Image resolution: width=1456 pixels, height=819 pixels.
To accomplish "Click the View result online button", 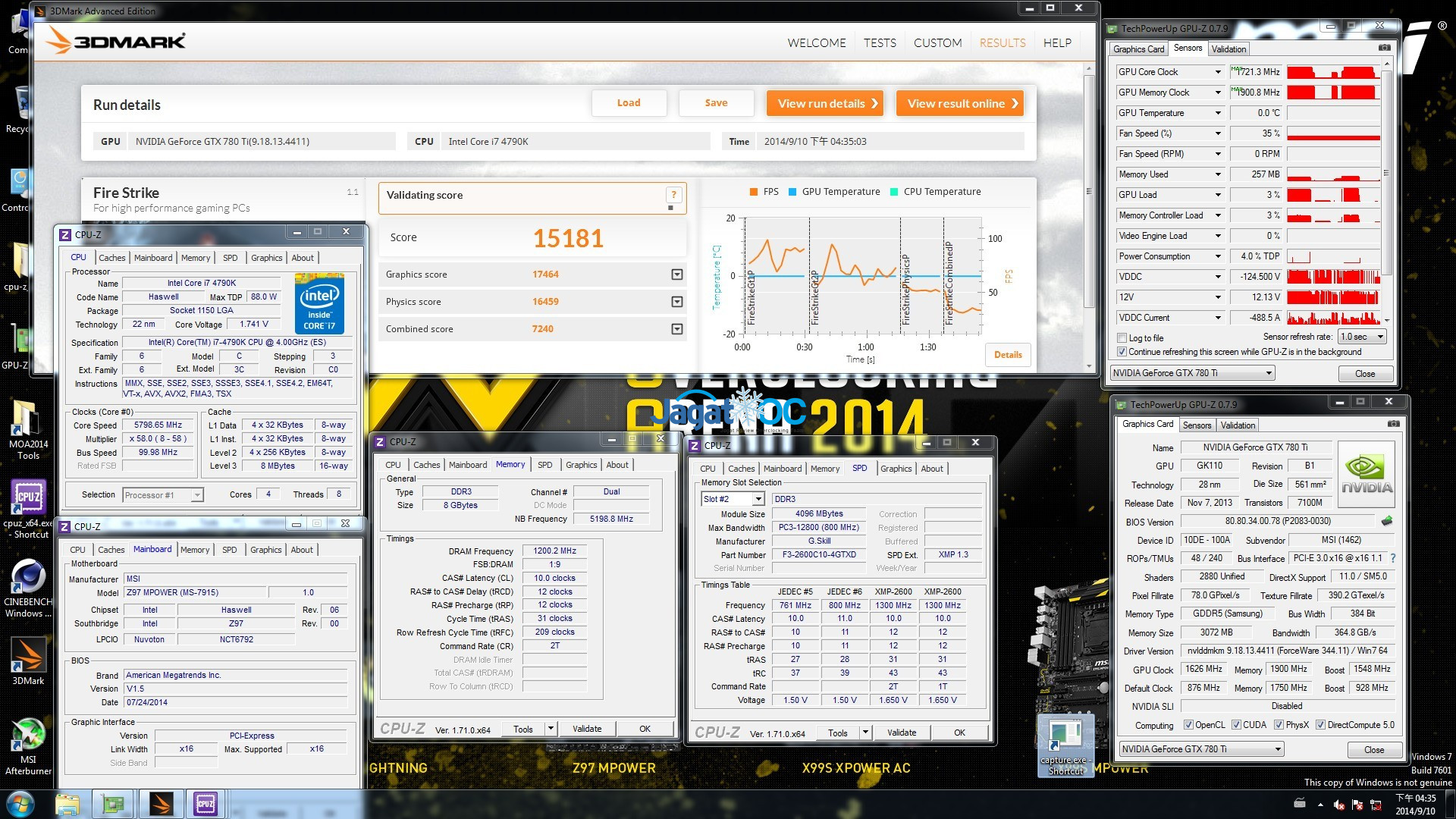I will pos(961,104).
